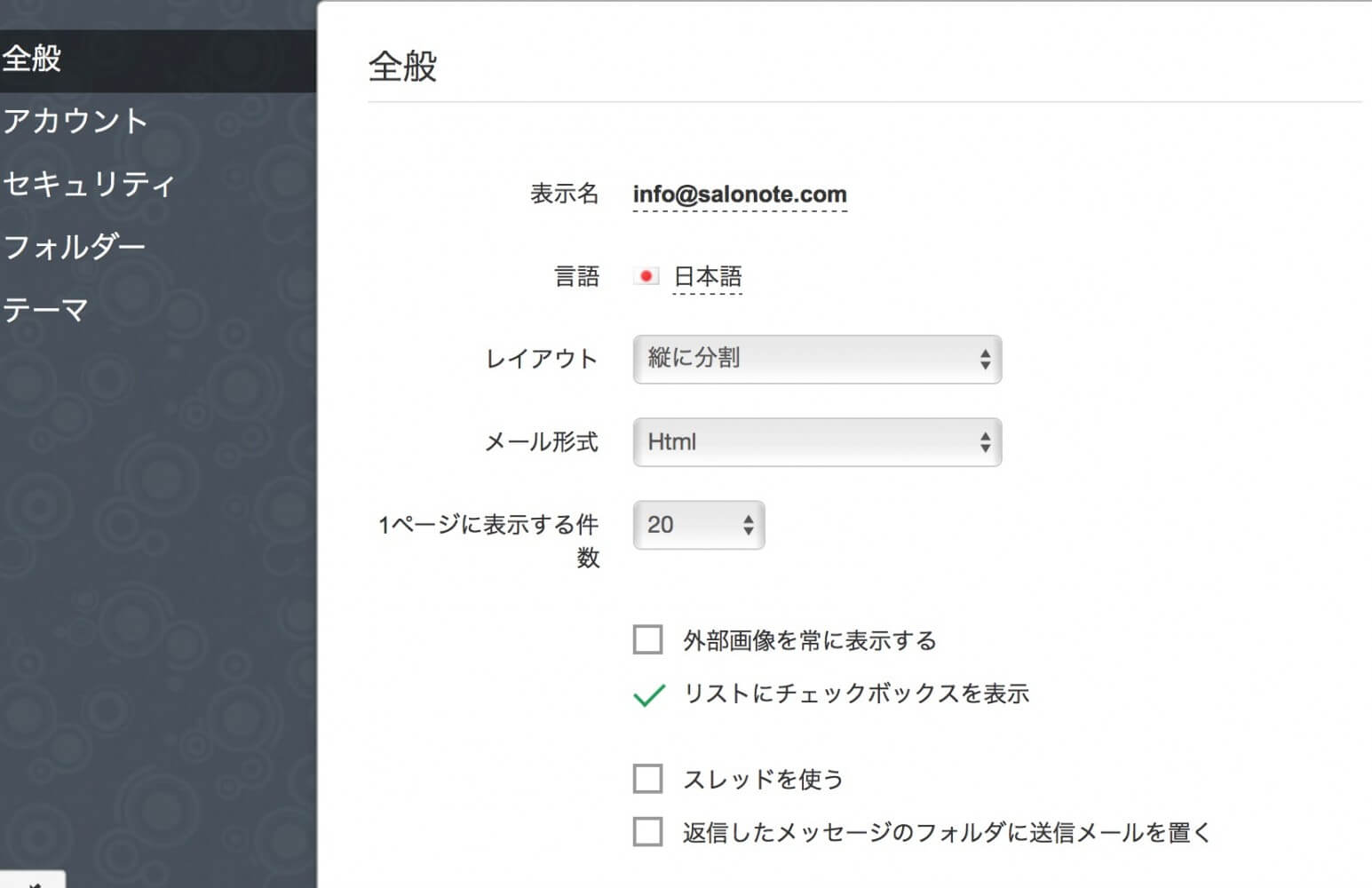Click the Japan flag icon beside 日本語
The image size is (1372, 888).
(646, 276)
